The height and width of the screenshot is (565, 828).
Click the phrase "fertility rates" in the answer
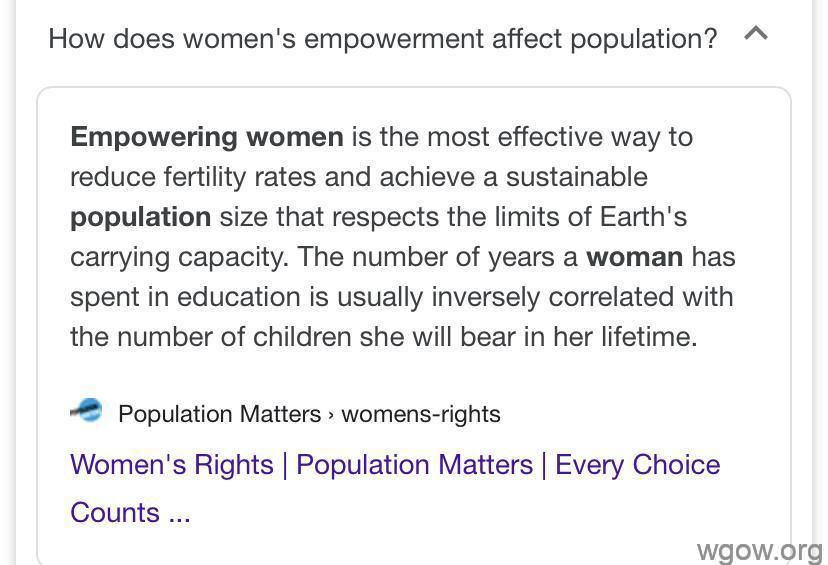click(x=240, y=177)
